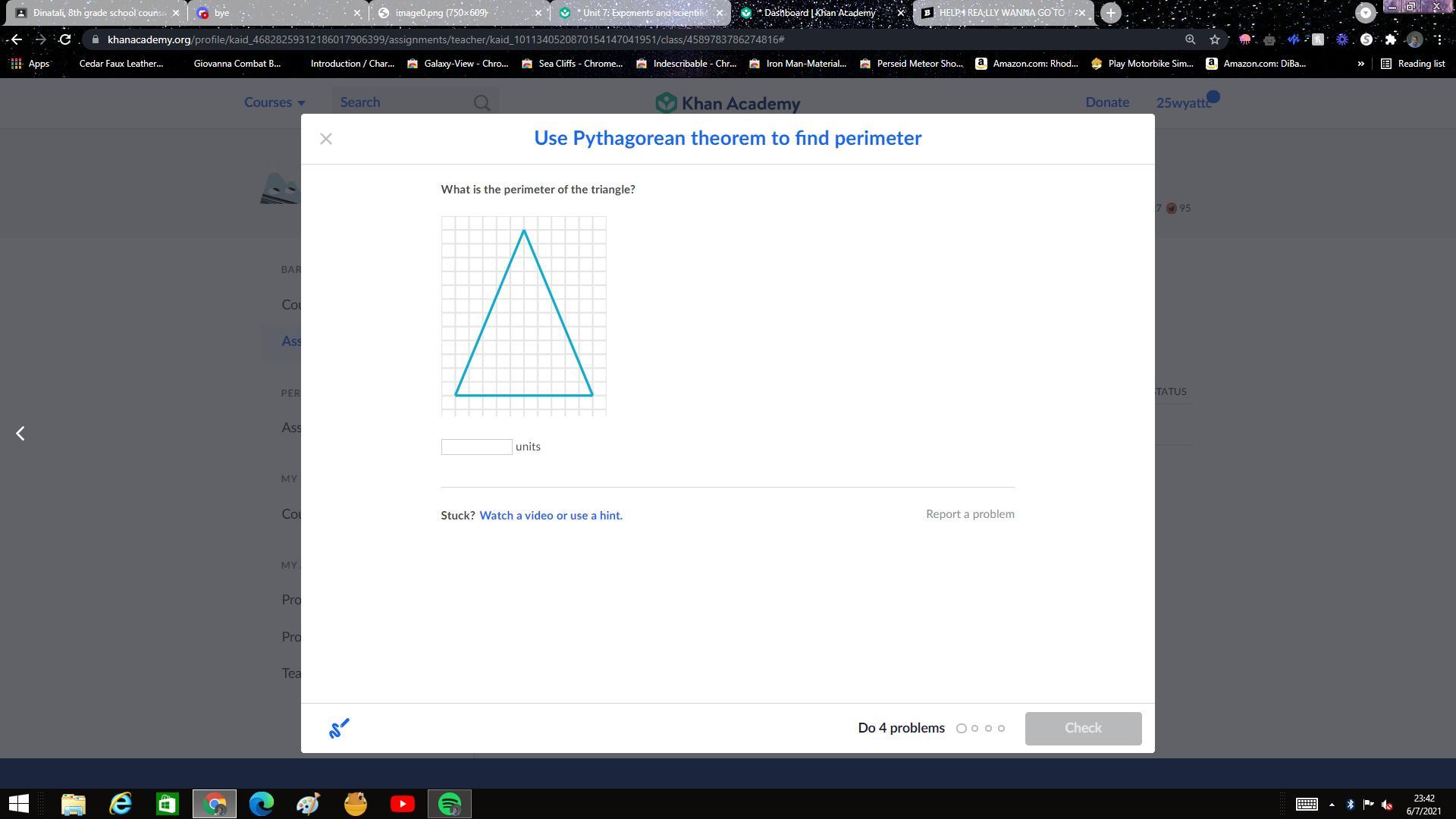Show hidden system tray icons
The height and width of the screenshot is (819, 1456).
(x=1332, y=805)
